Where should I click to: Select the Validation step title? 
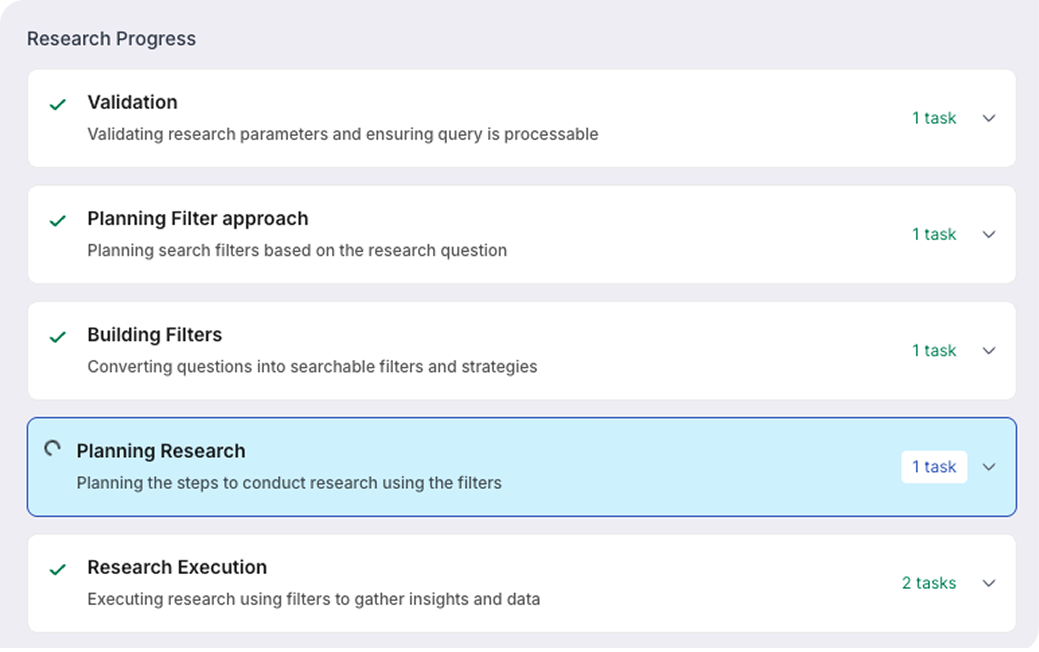(132, 102)
